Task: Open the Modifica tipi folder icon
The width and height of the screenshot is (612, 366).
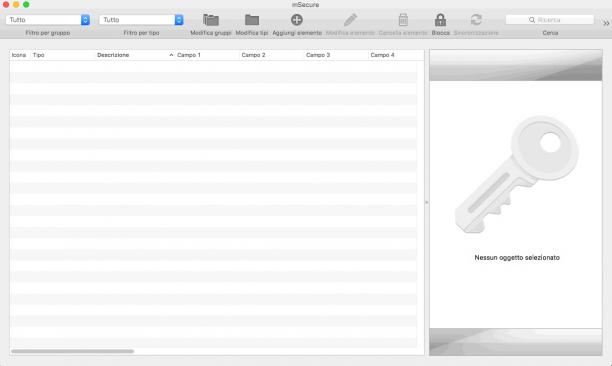Action: pyautogui.click(x=252, y=20)
